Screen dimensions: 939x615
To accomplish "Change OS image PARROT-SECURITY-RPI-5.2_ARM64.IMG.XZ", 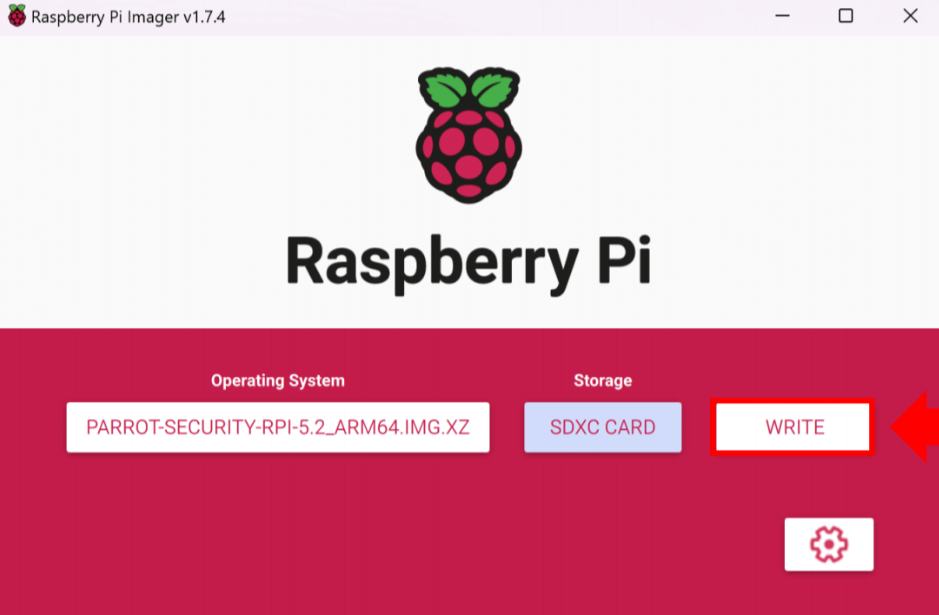I will tap(278, 427).
